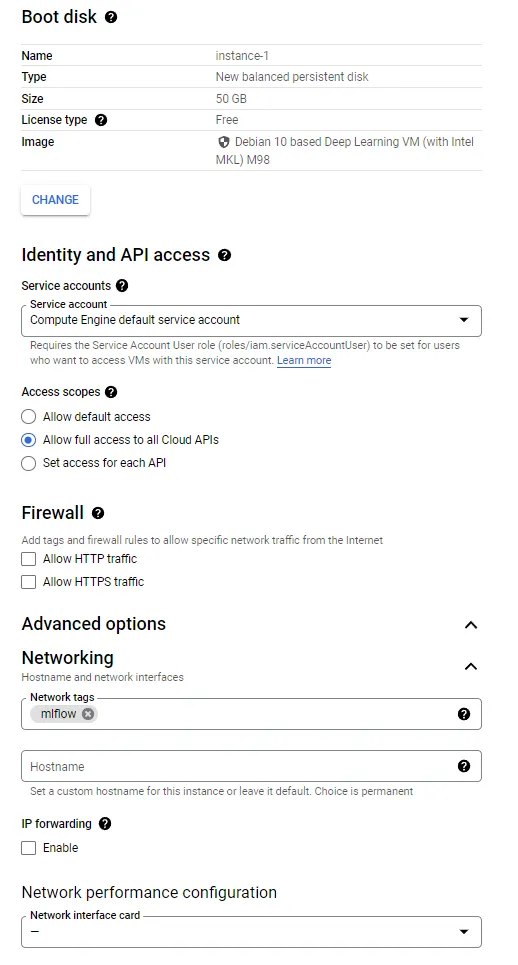Select Set access for each API
Screen dimensions: 518x965
tap(28, 463)
